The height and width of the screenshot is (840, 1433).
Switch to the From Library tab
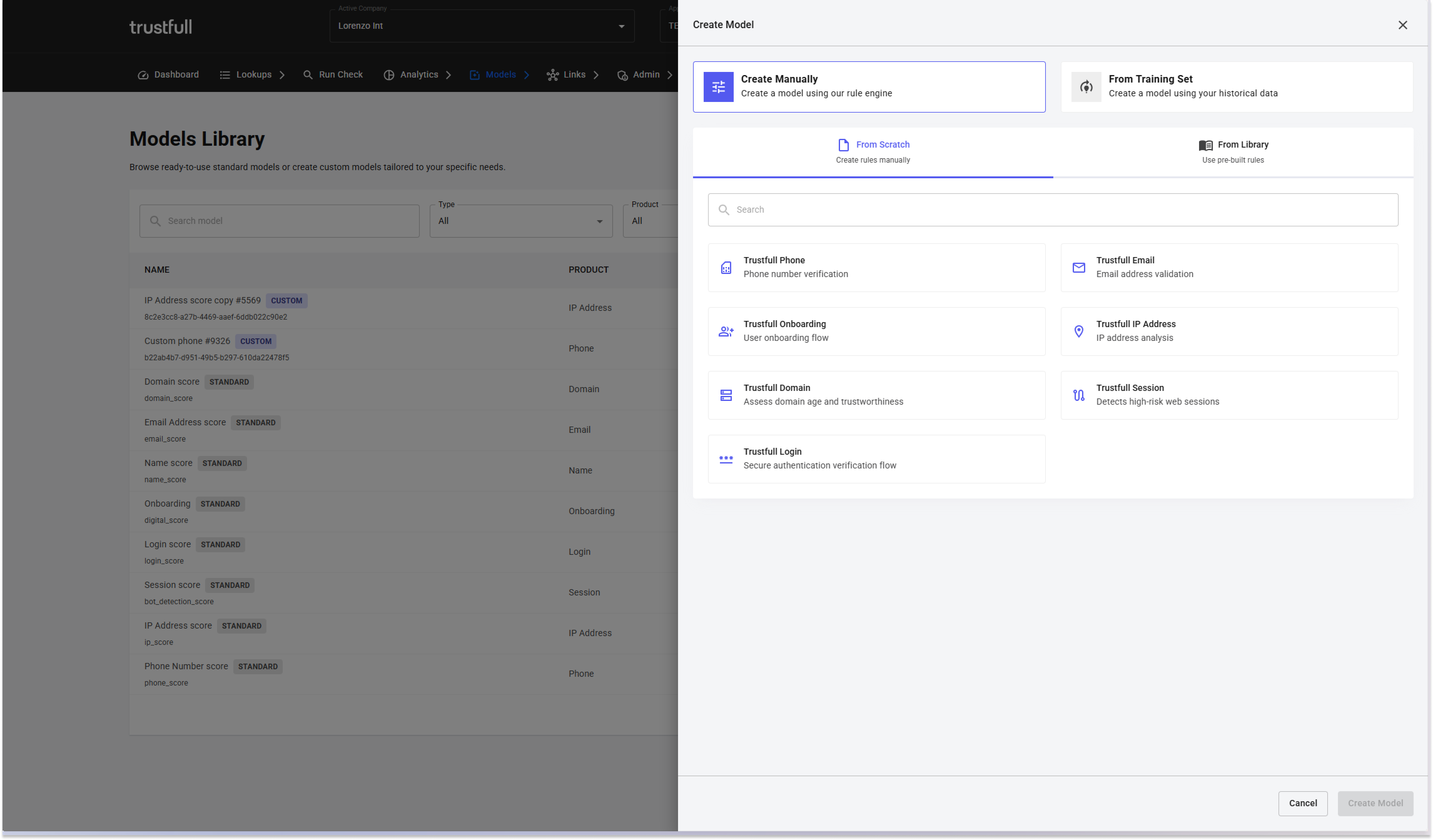pos(1233,151)
